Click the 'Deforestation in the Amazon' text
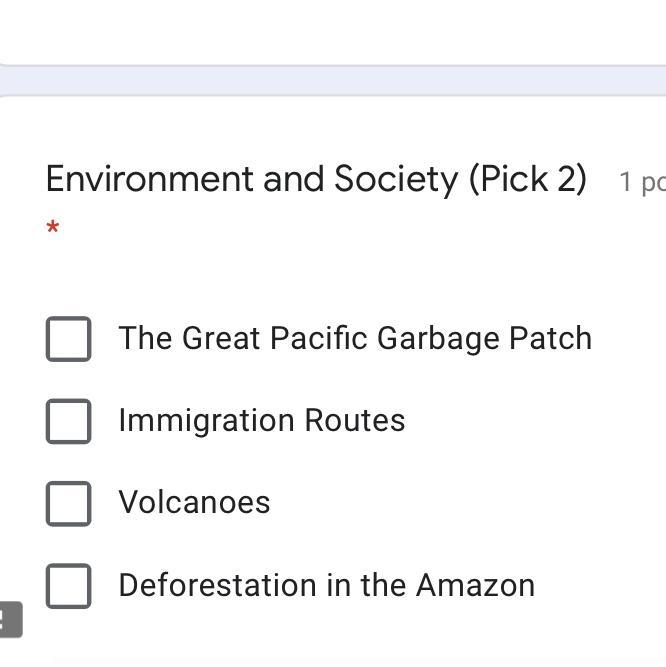The width and height of the screenshot is (666, 667). pyautogui.click(x=326, y=585)
